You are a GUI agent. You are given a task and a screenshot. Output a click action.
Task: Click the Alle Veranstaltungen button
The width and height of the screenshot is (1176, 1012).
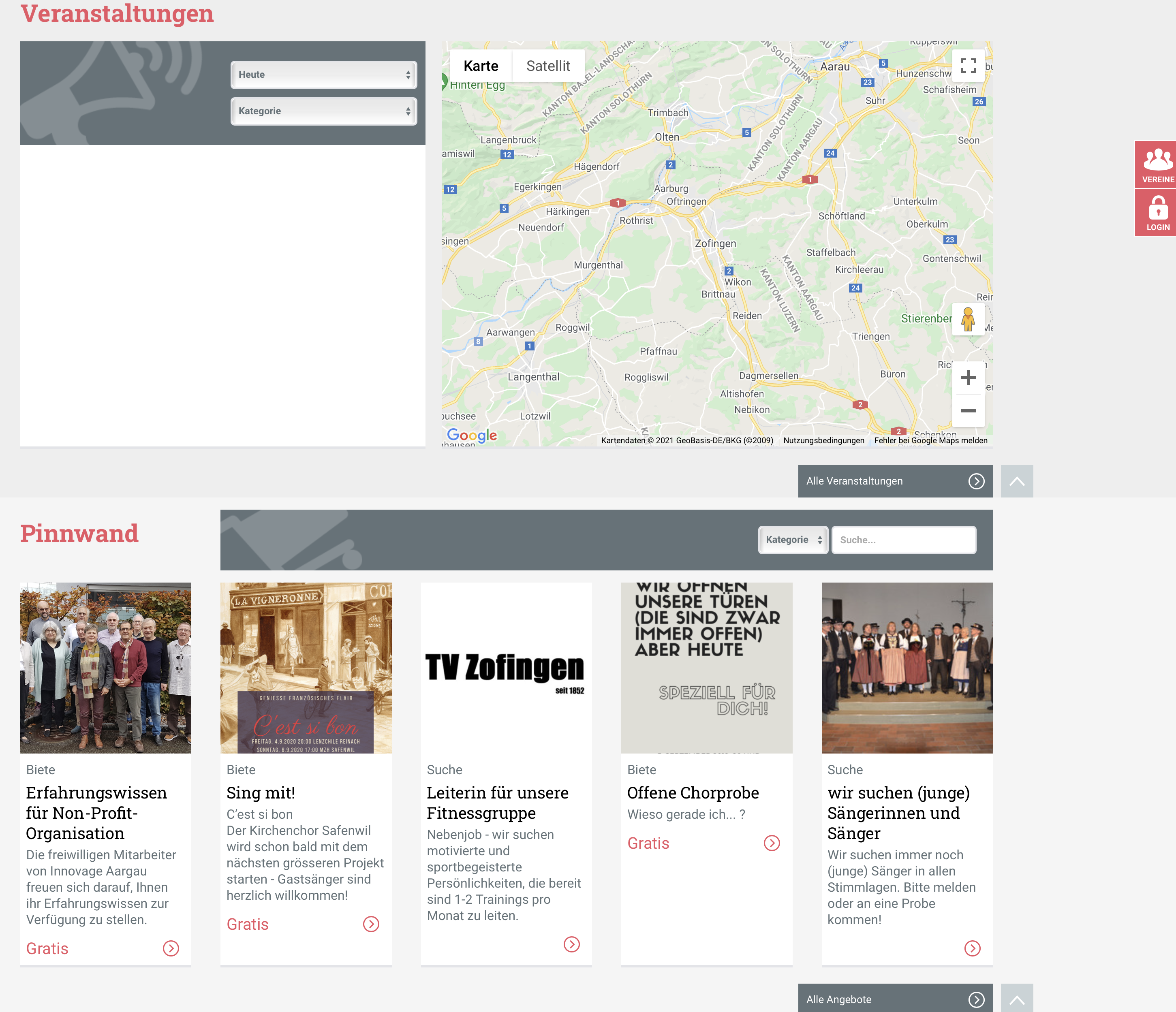pyautogui.click(x=894, y=481)
